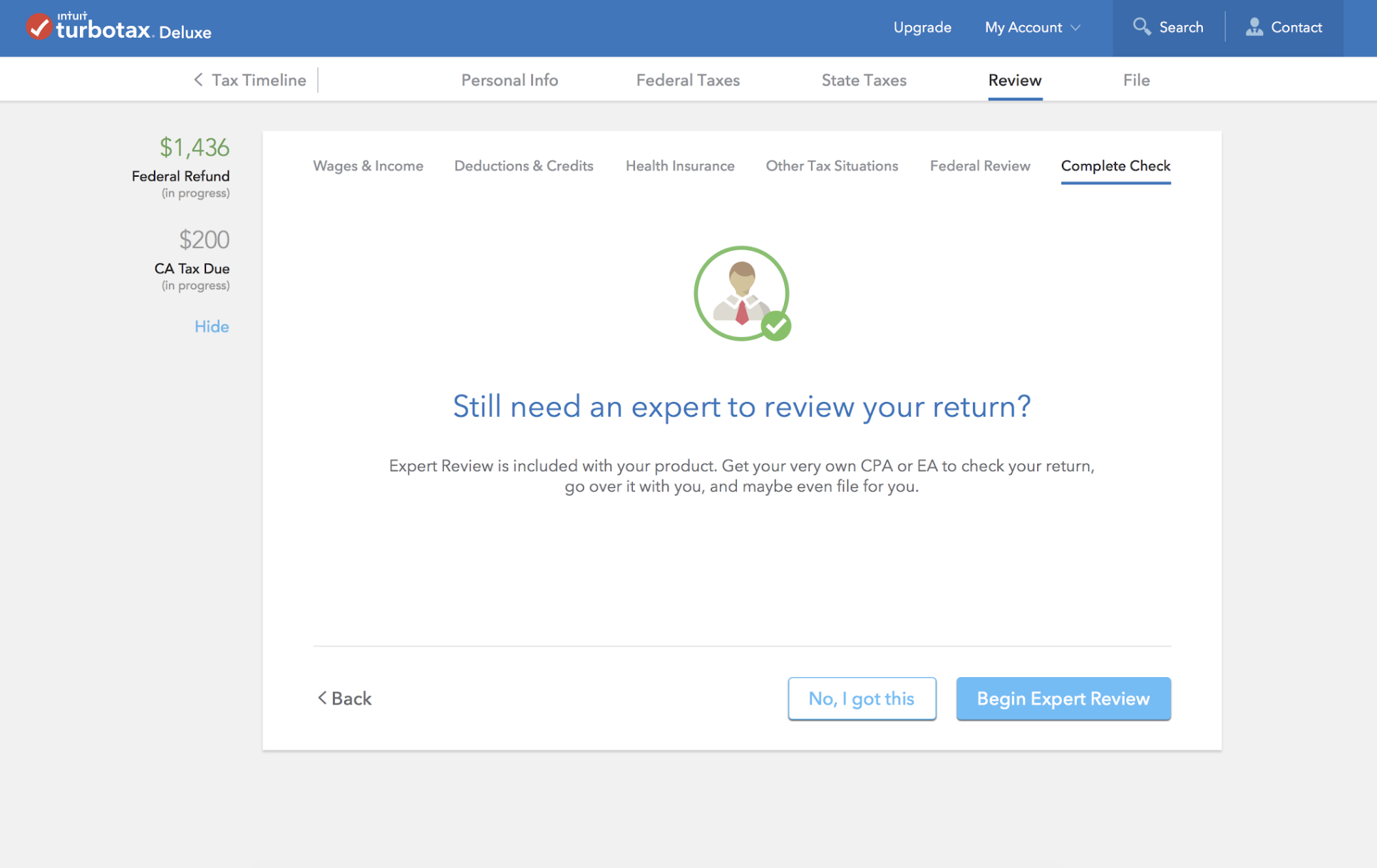Click the $200 CA Tax Due amount
This screenshot has height=868, width=1377.
point(204,239)
